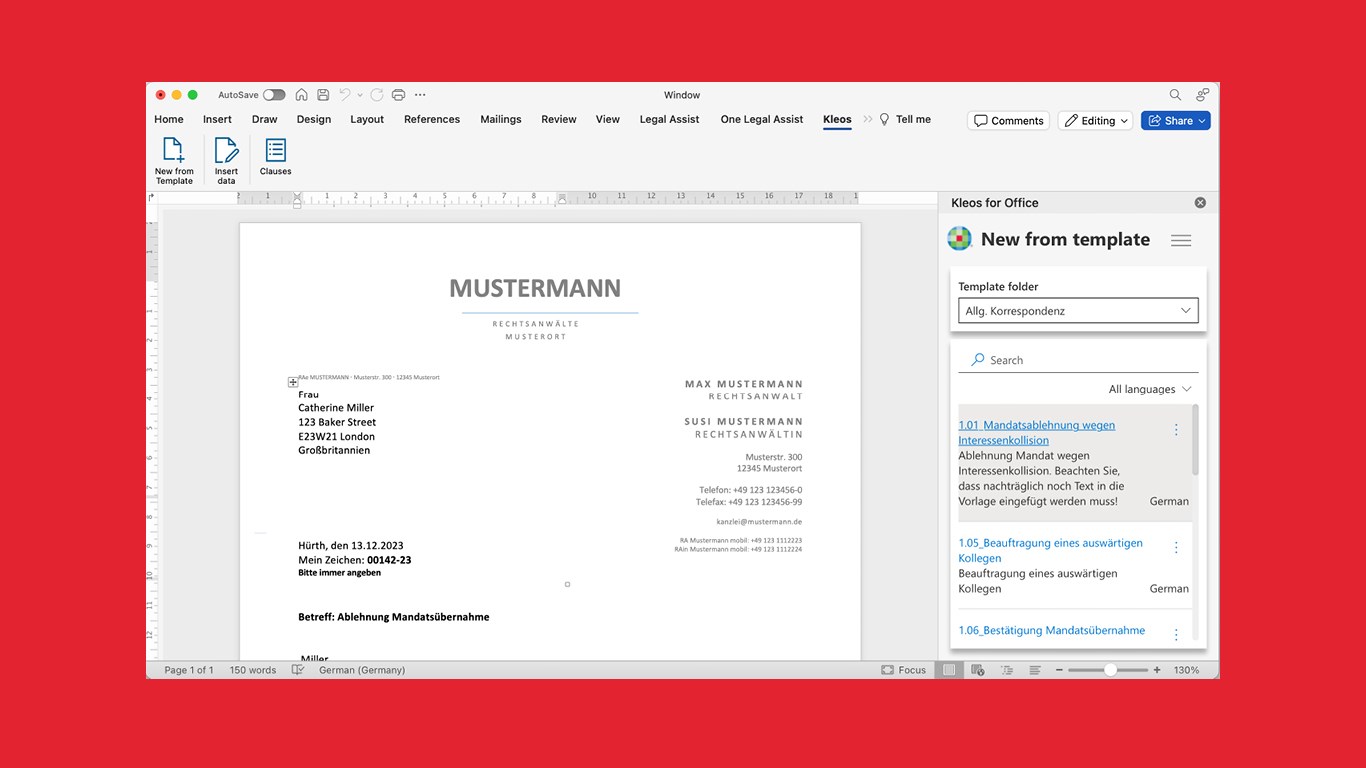Open the Share dropdown button

pos(1176,121)
